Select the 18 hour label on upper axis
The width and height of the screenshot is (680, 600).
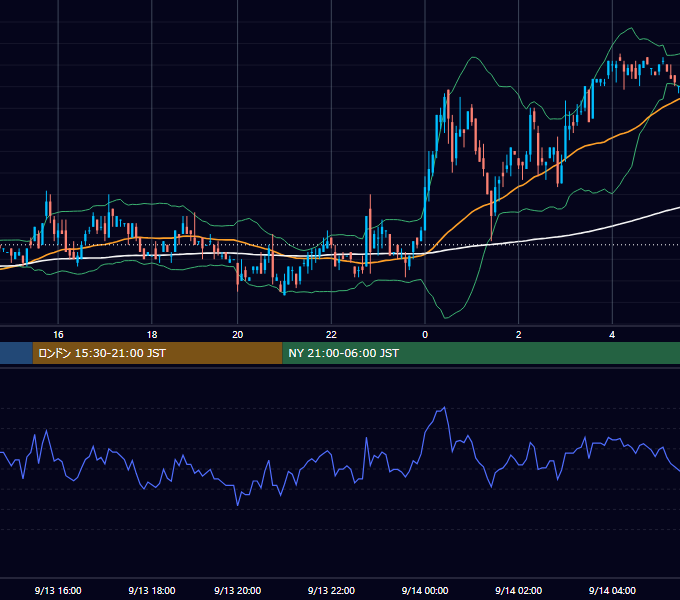[152, 335]
